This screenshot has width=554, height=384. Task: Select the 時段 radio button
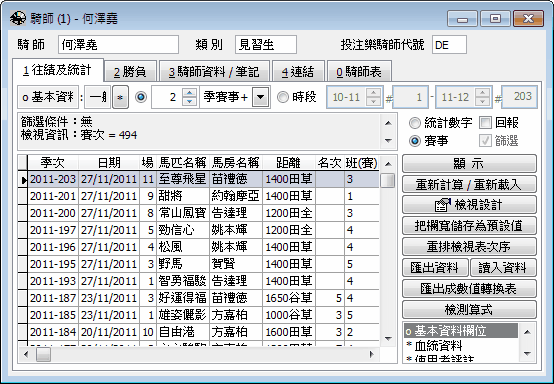click(283, 97)
